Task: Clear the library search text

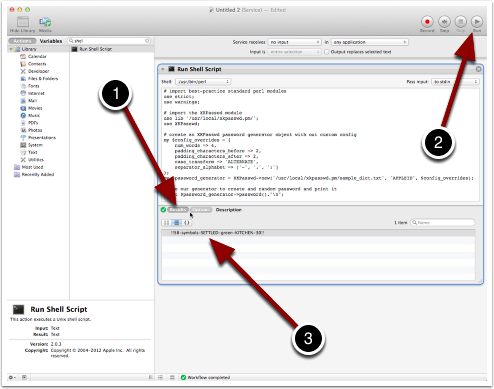Action: [147, 41]
